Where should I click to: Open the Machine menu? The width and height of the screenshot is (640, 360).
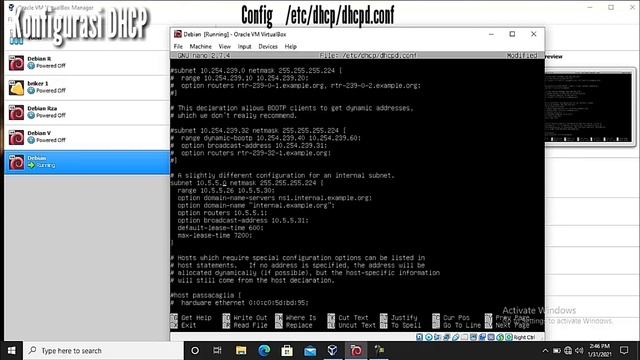pyautogui.click(x=200, y=47)
